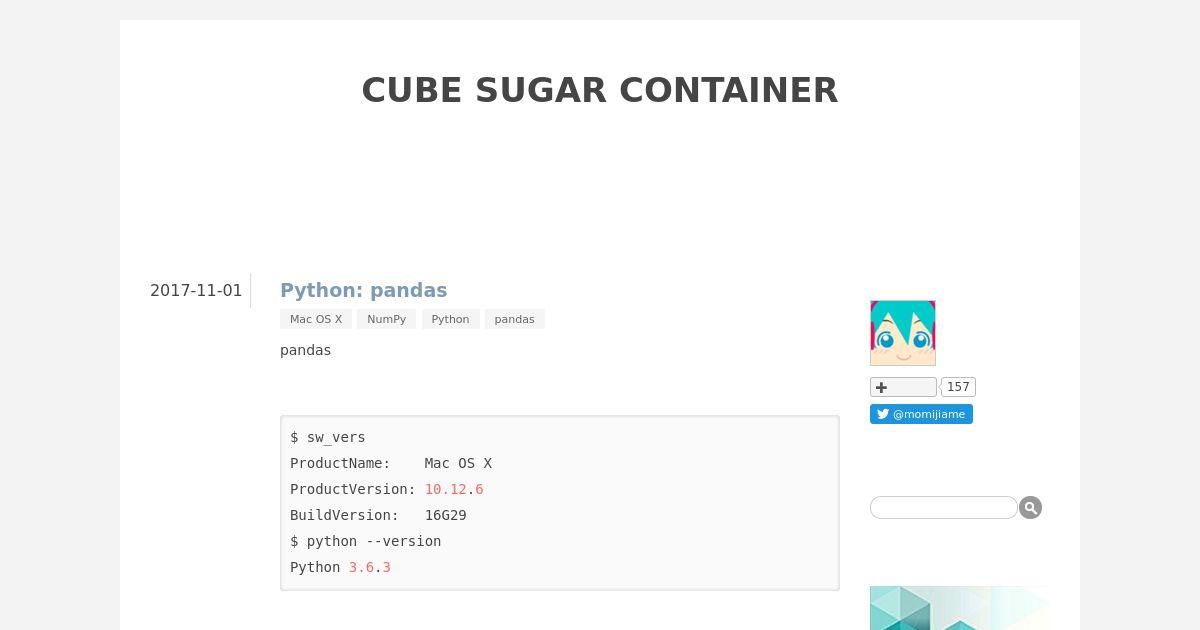Focus the blog search input field
Viewport: 1200px width, 630px height.
(944, 508)
